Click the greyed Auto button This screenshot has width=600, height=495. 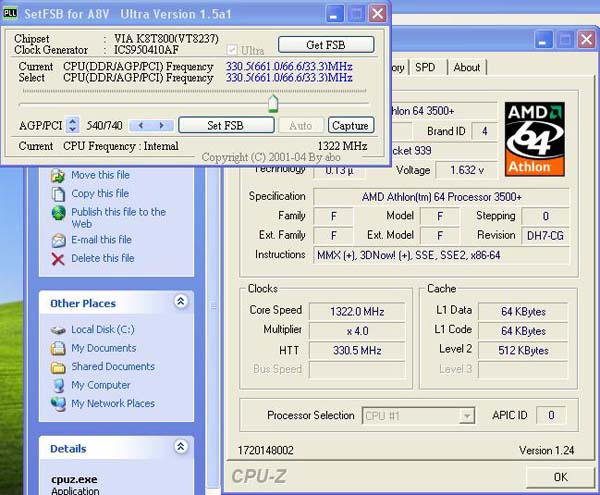coord(301,125)
